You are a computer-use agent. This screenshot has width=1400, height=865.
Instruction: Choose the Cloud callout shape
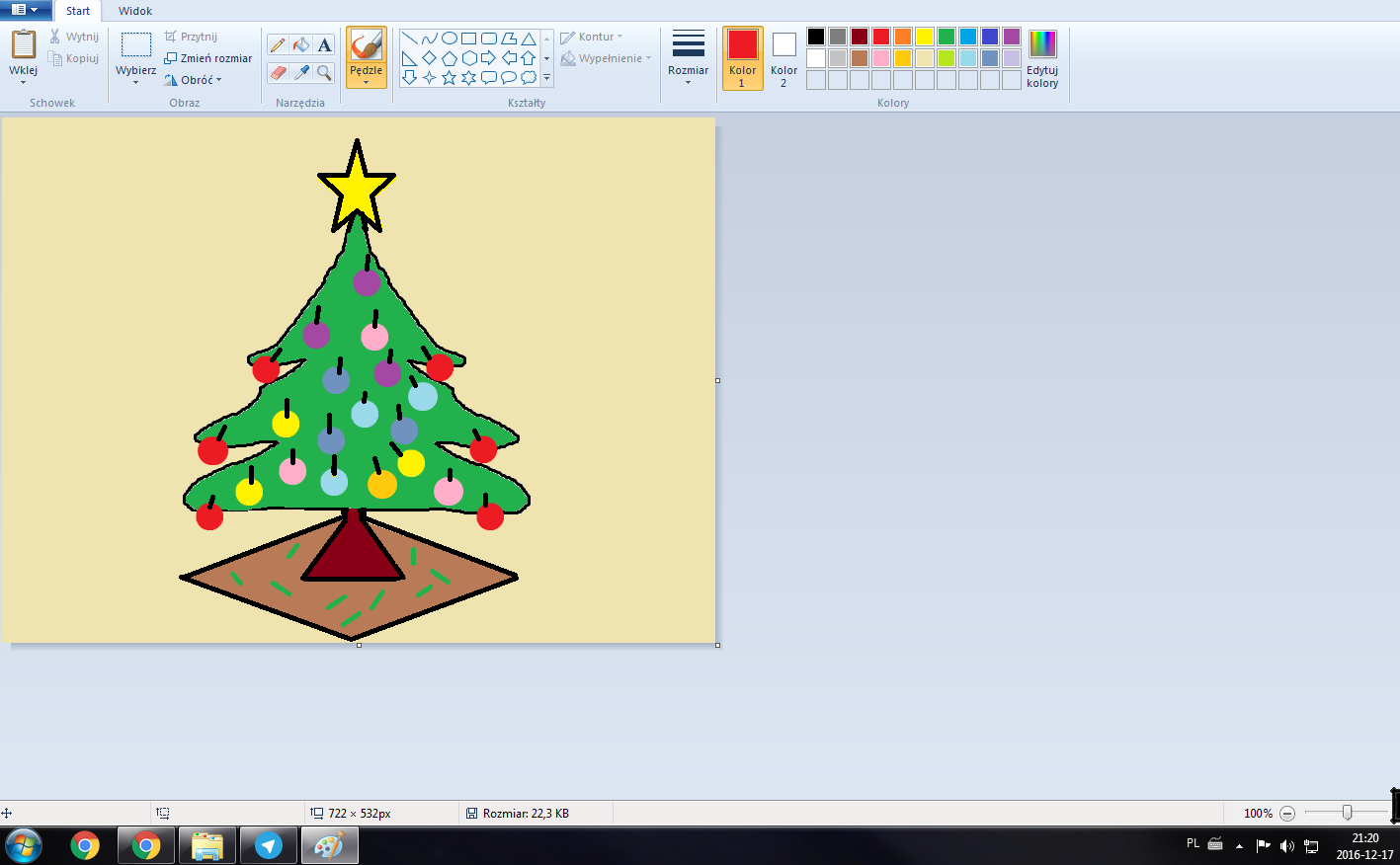point(529,77)
